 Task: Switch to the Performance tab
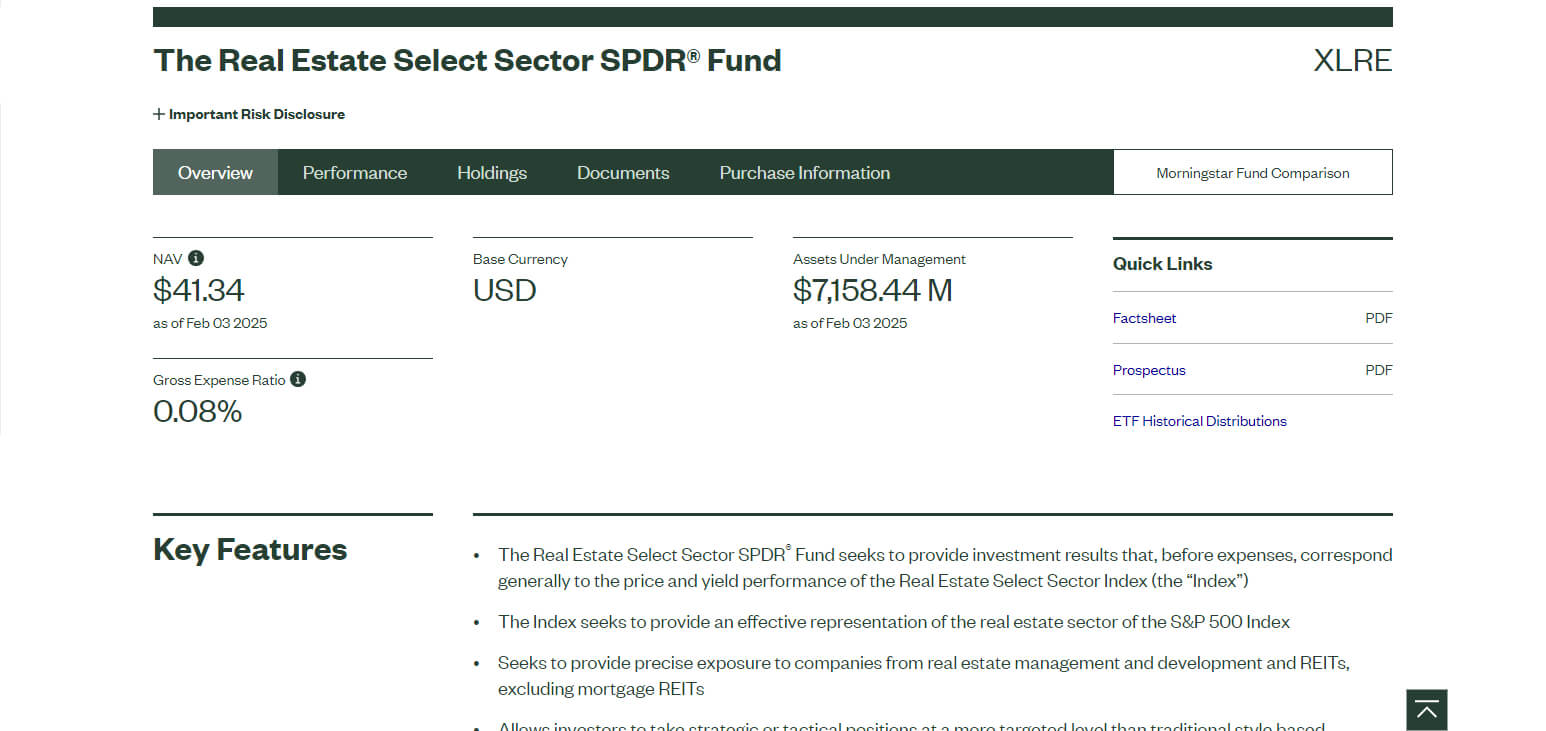click(x=355, y=172)
